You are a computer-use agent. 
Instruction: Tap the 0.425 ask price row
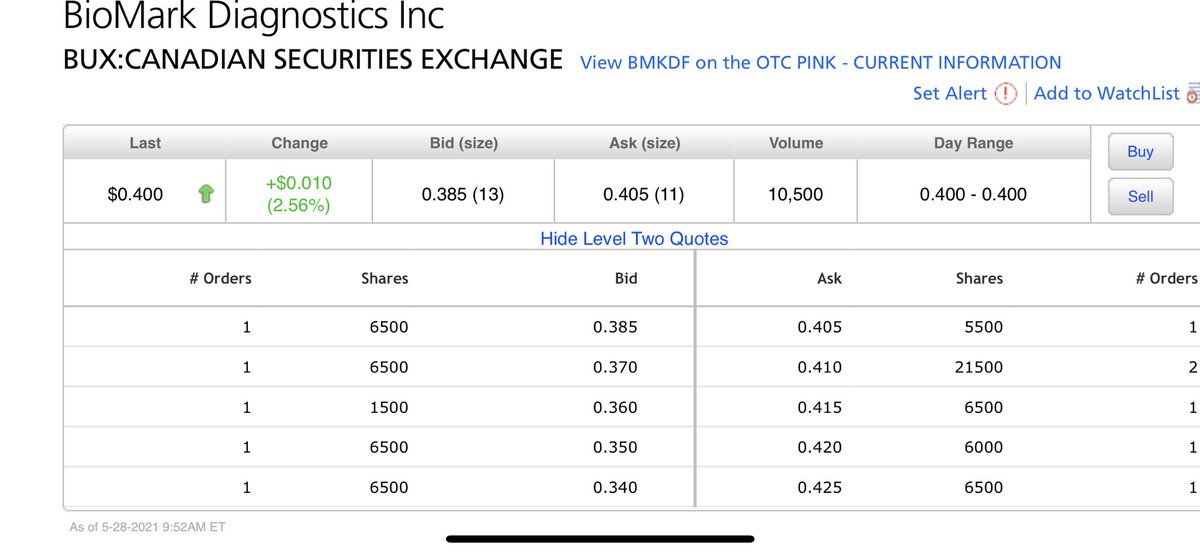click(820, 487)
